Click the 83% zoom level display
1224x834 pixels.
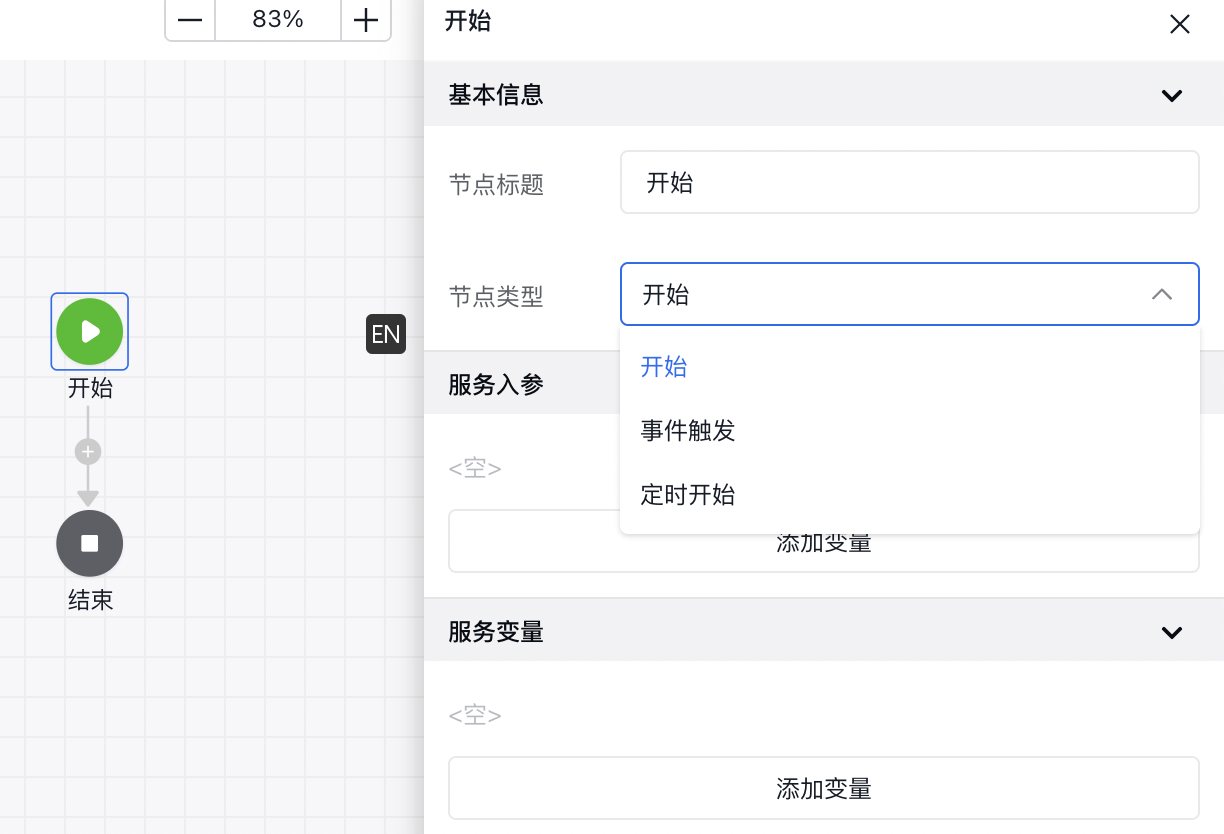click(x=278, y=20)
